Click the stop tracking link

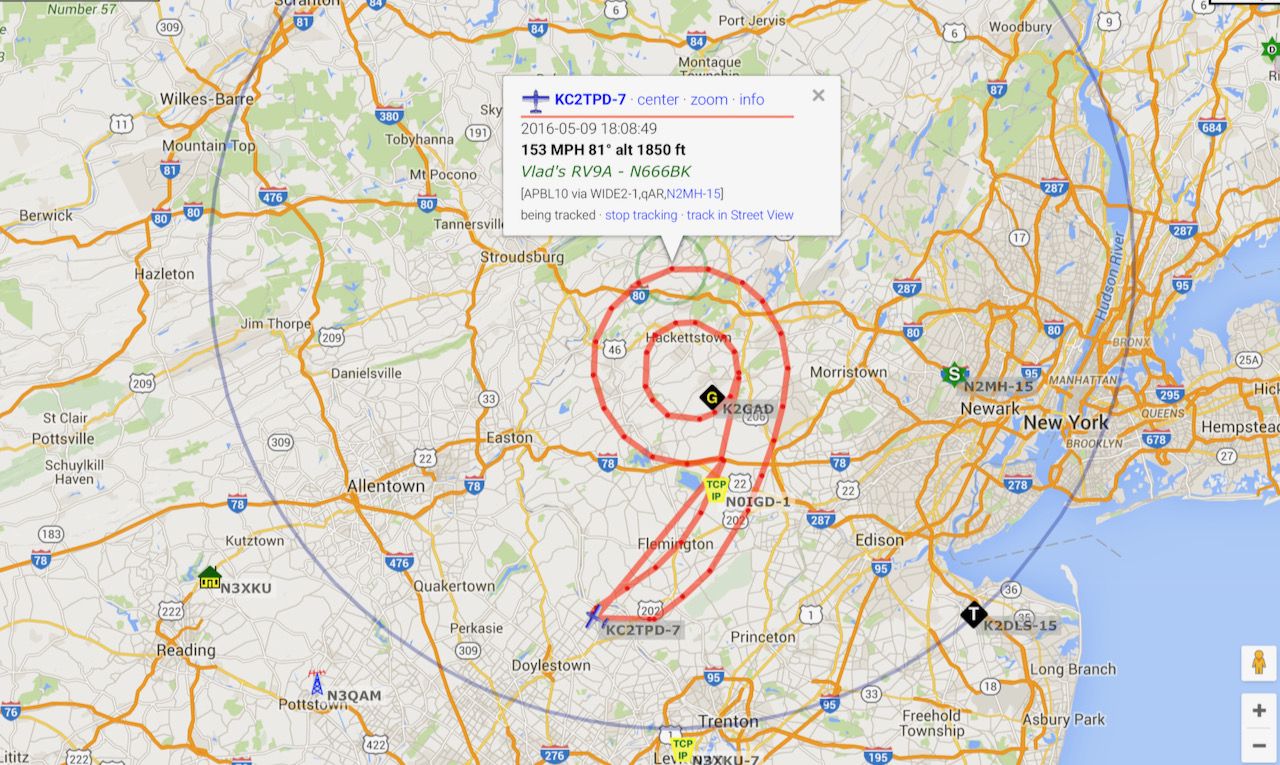[641, 215]
